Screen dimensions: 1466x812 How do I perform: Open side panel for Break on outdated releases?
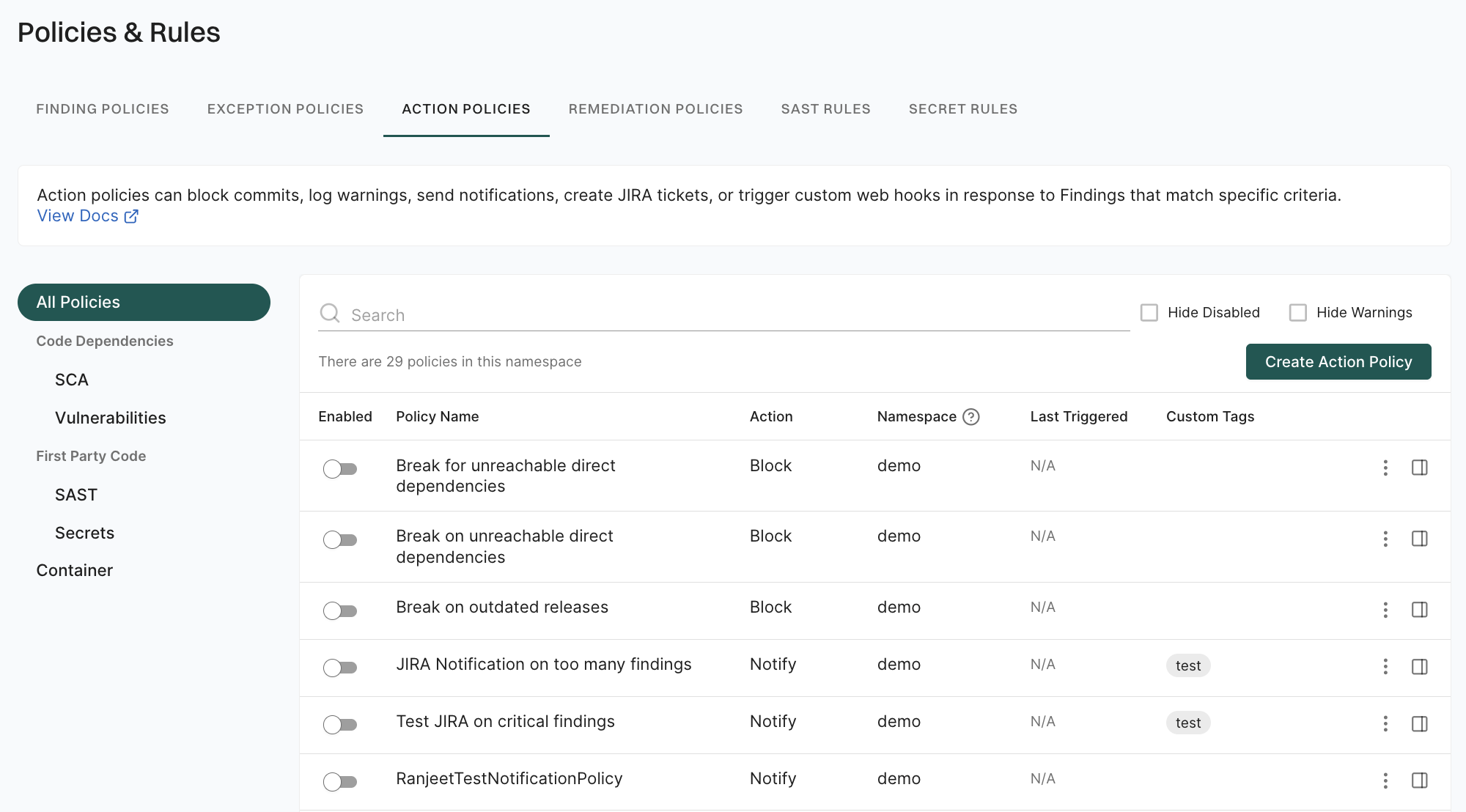pos(1419,610)
